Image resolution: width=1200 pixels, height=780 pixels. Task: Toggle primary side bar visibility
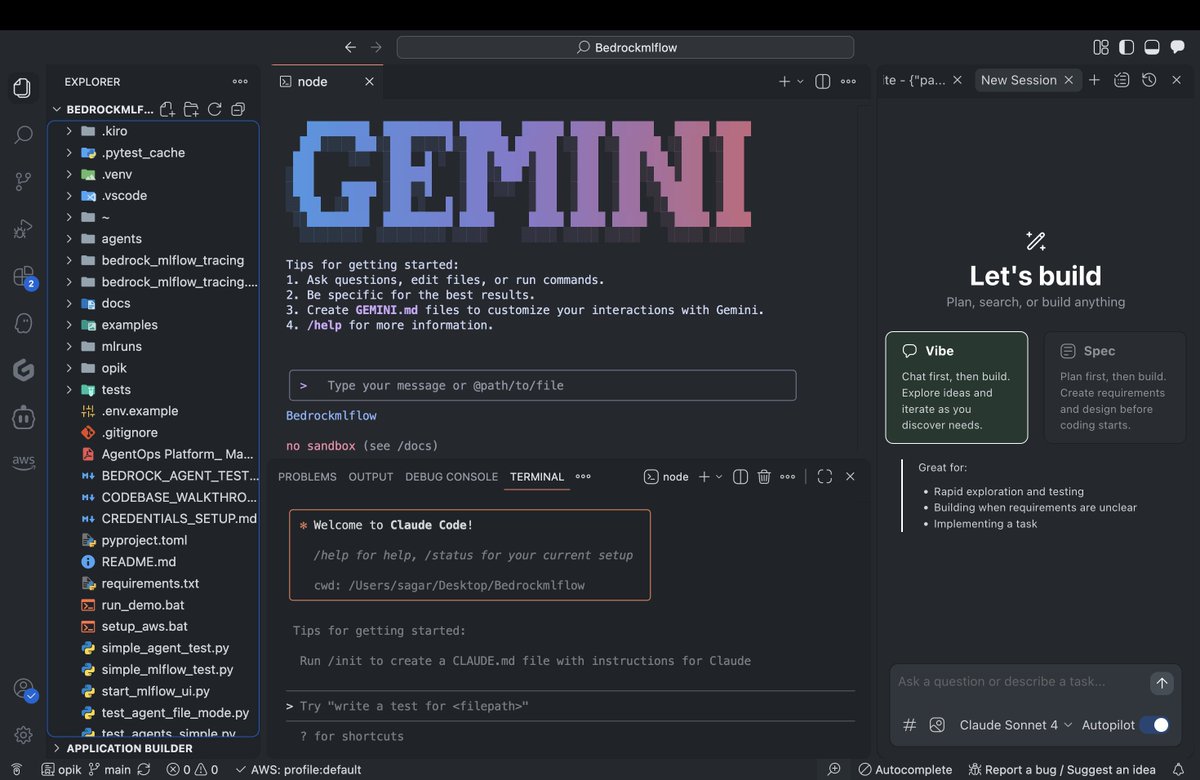click(x=1127, y=47)
